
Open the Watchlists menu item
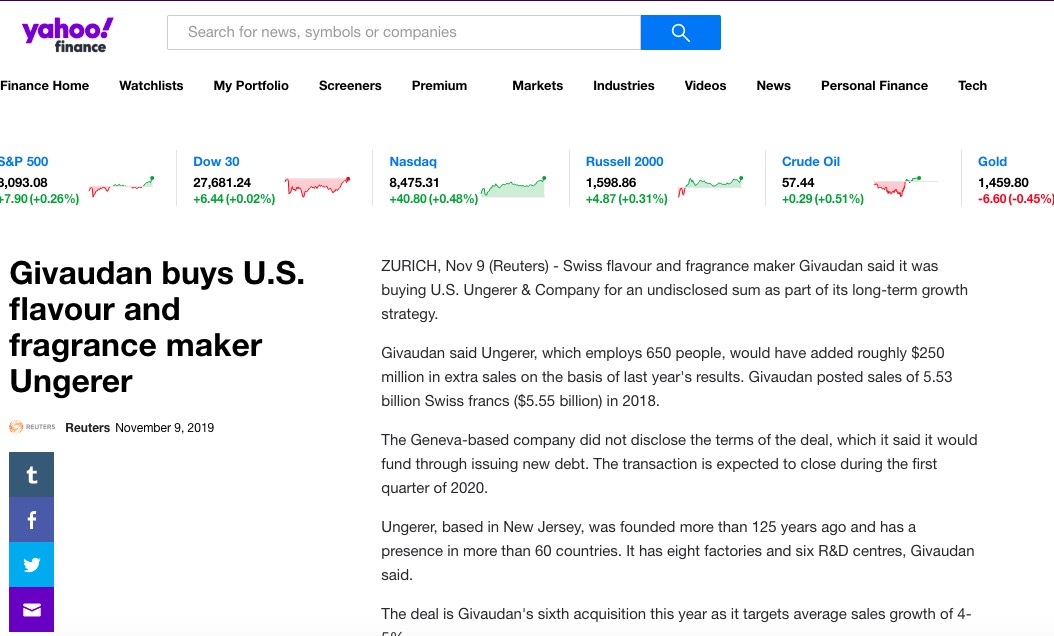[151, 86]
